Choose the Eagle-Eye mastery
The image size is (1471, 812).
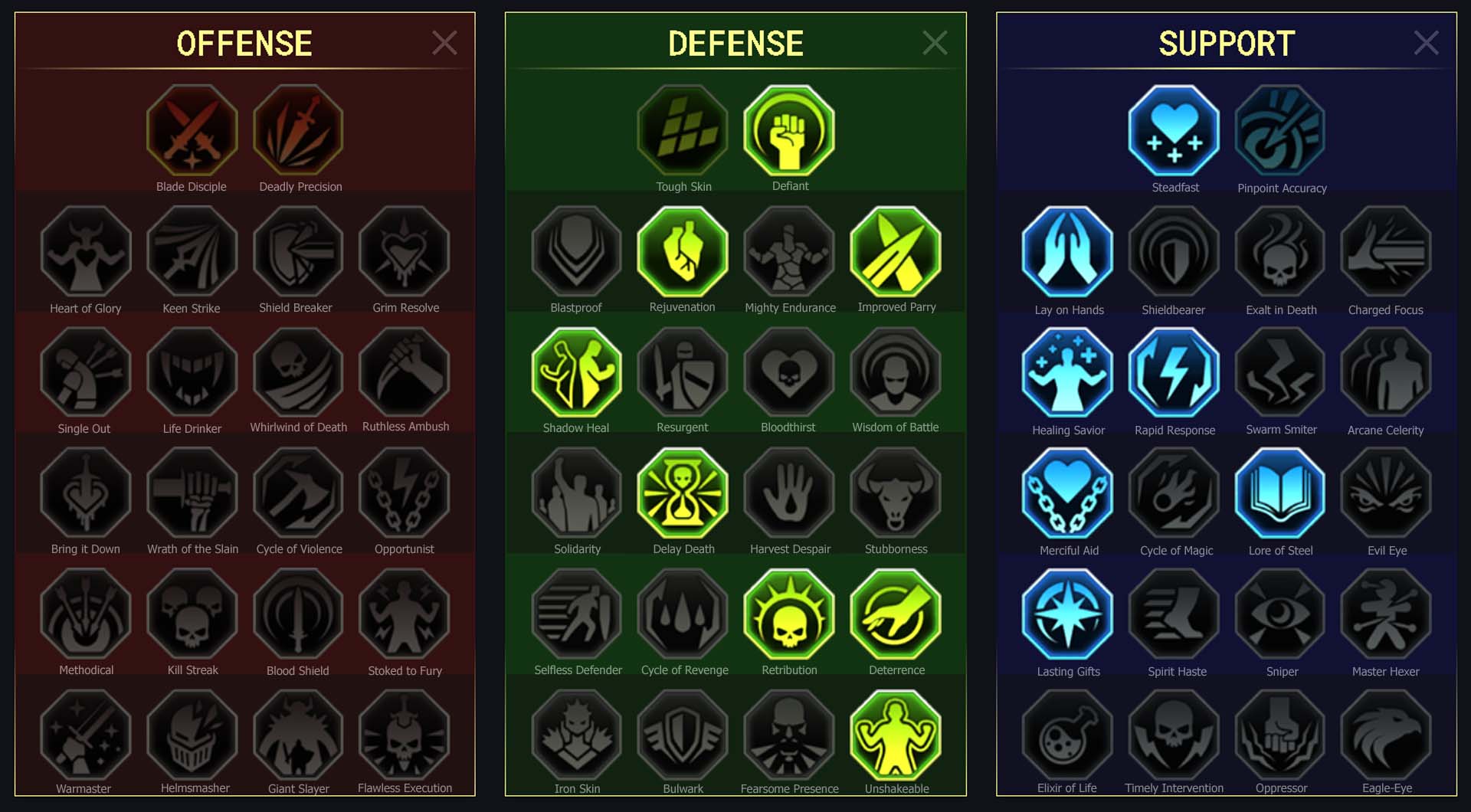click(1386, 735)
